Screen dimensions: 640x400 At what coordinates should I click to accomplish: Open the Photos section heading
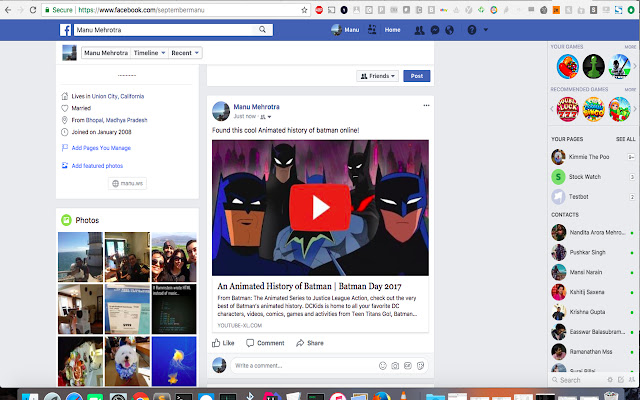(87, 220)
